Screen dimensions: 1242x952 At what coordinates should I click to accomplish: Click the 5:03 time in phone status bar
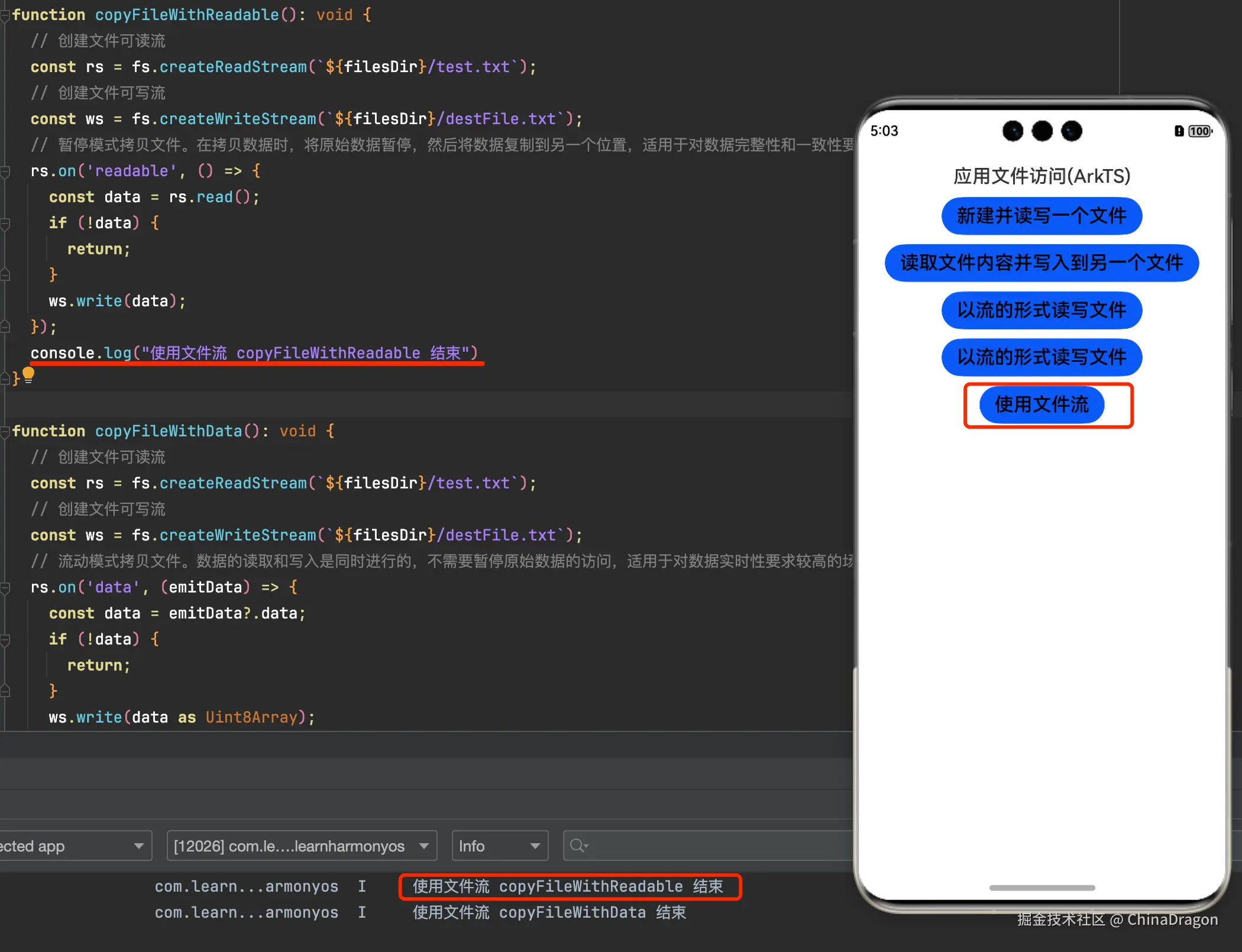pos(884,131)
